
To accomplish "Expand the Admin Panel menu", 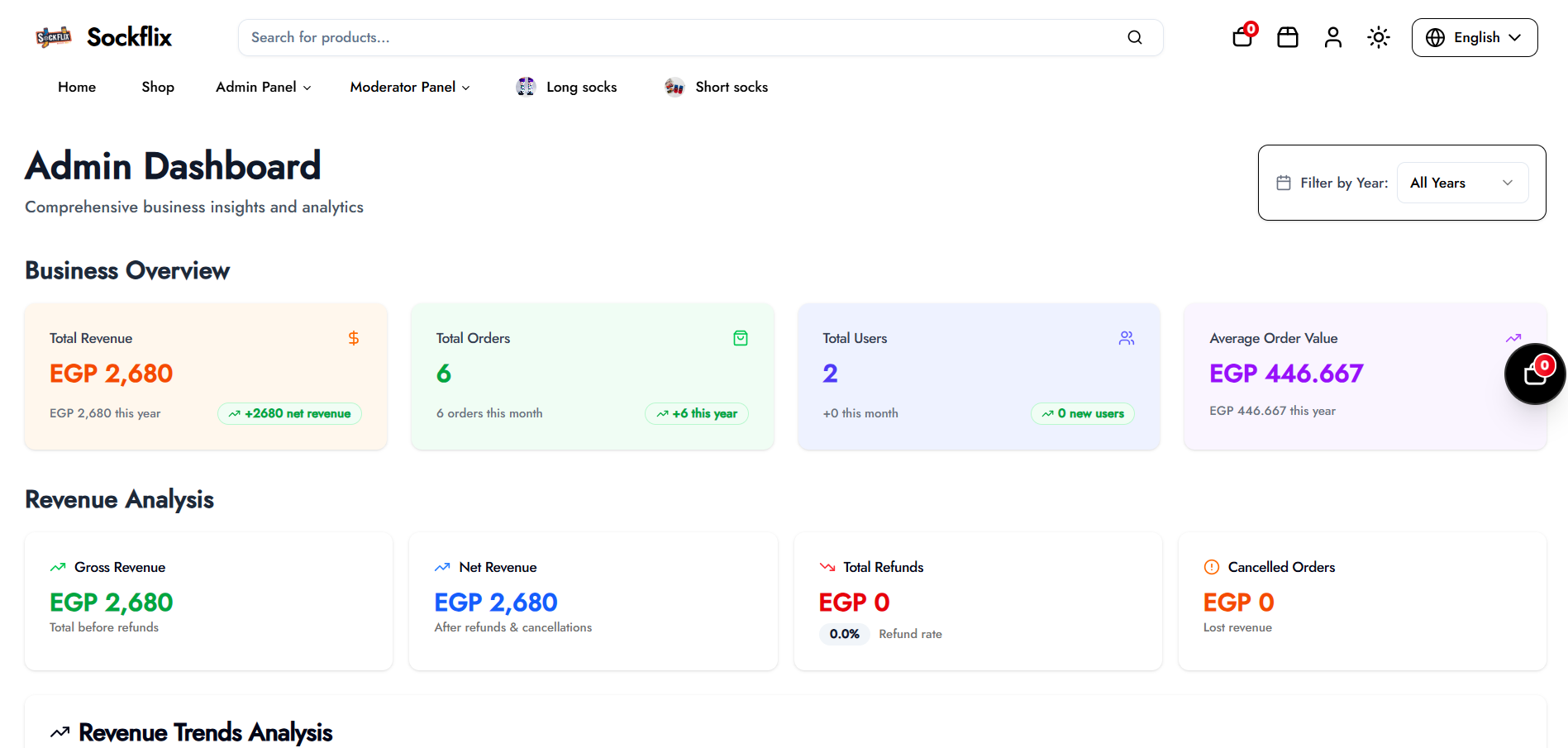I will click(x=264, y=87).
